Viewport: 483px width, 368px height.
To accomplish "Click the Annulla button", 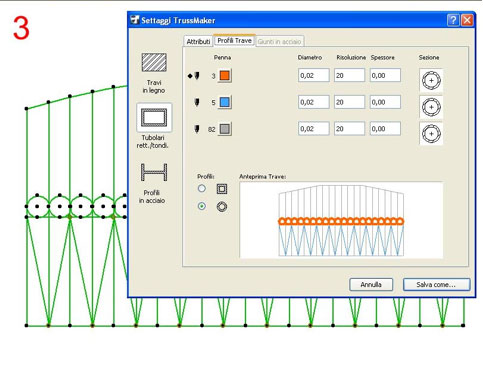I will (x=371, y=285).
